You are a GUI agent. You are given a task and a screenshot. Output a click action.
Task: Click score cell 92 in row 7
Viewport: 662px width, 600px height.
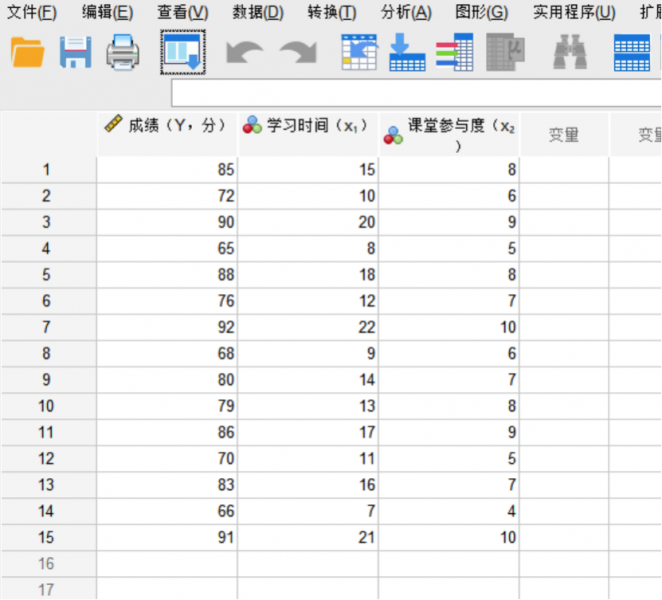(x=167, y=327)
